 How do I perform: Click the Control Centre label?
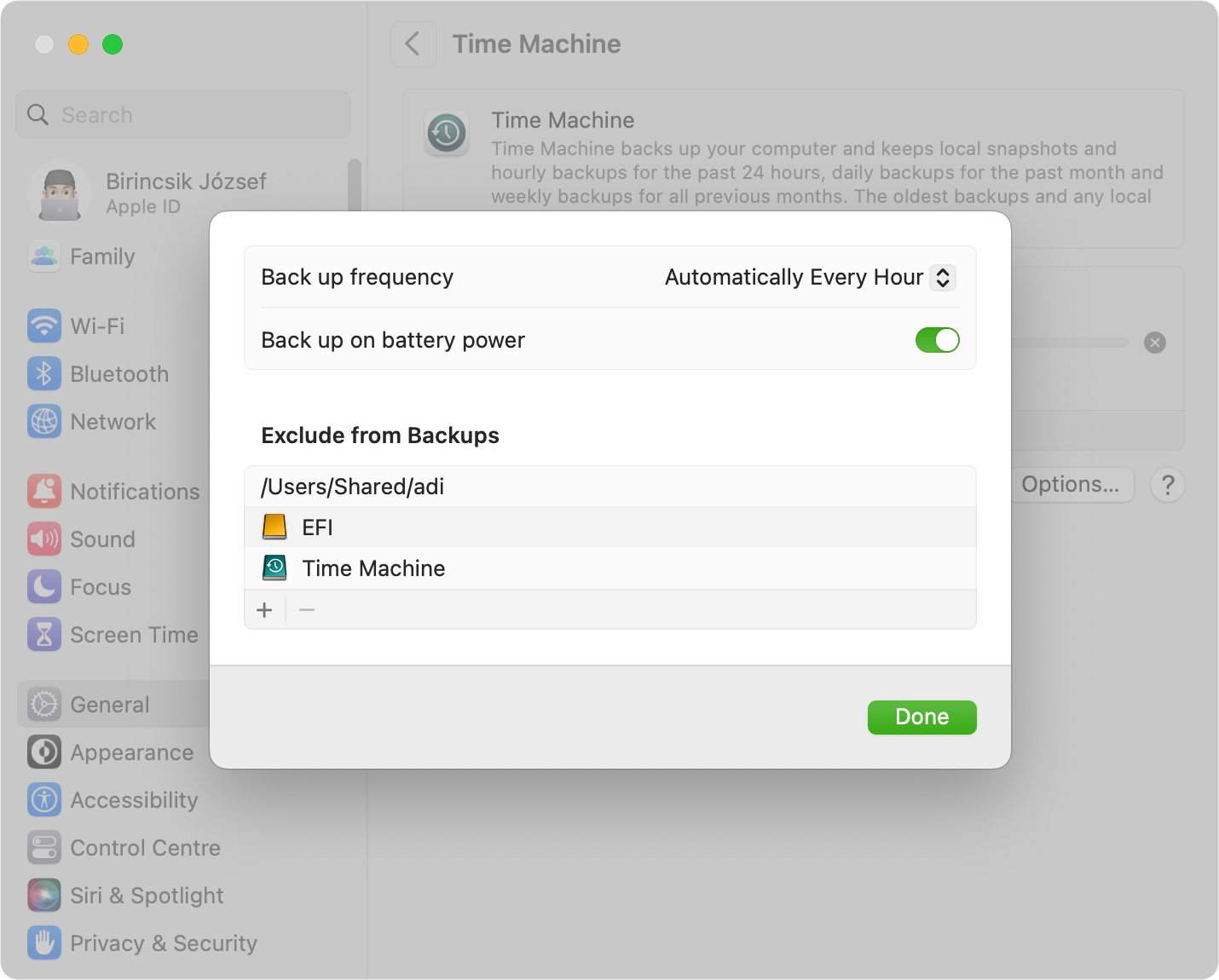coord(145,847)
